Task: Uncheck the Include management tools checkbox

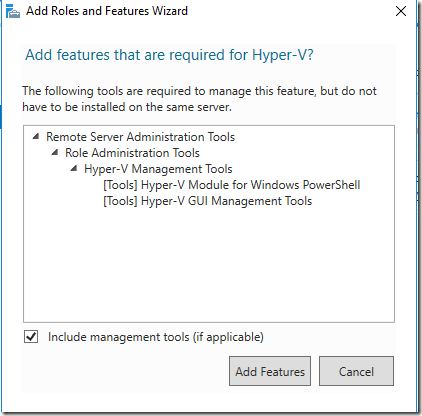Action: pos(31,337)
